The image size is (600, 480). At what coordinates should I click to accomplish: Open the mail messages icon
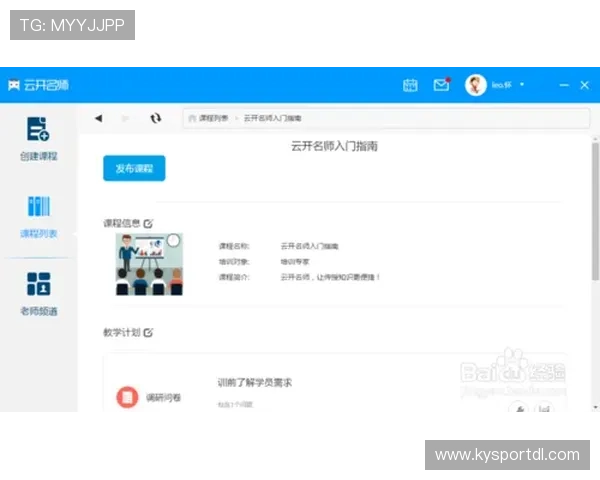point(442,85)
